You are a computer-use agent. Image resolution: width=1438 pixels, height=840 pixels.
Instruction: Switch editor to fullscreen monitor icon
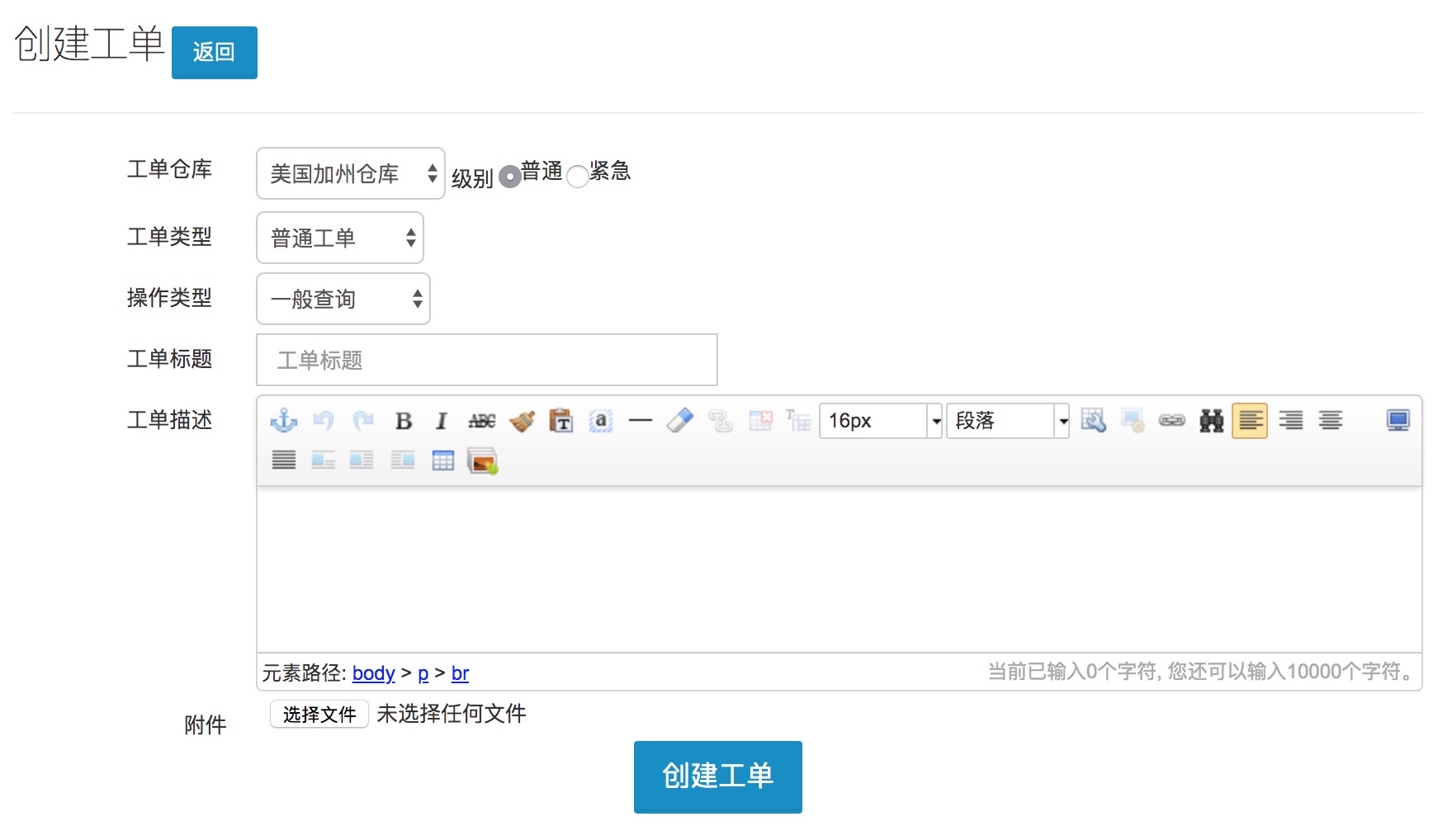1398,421
